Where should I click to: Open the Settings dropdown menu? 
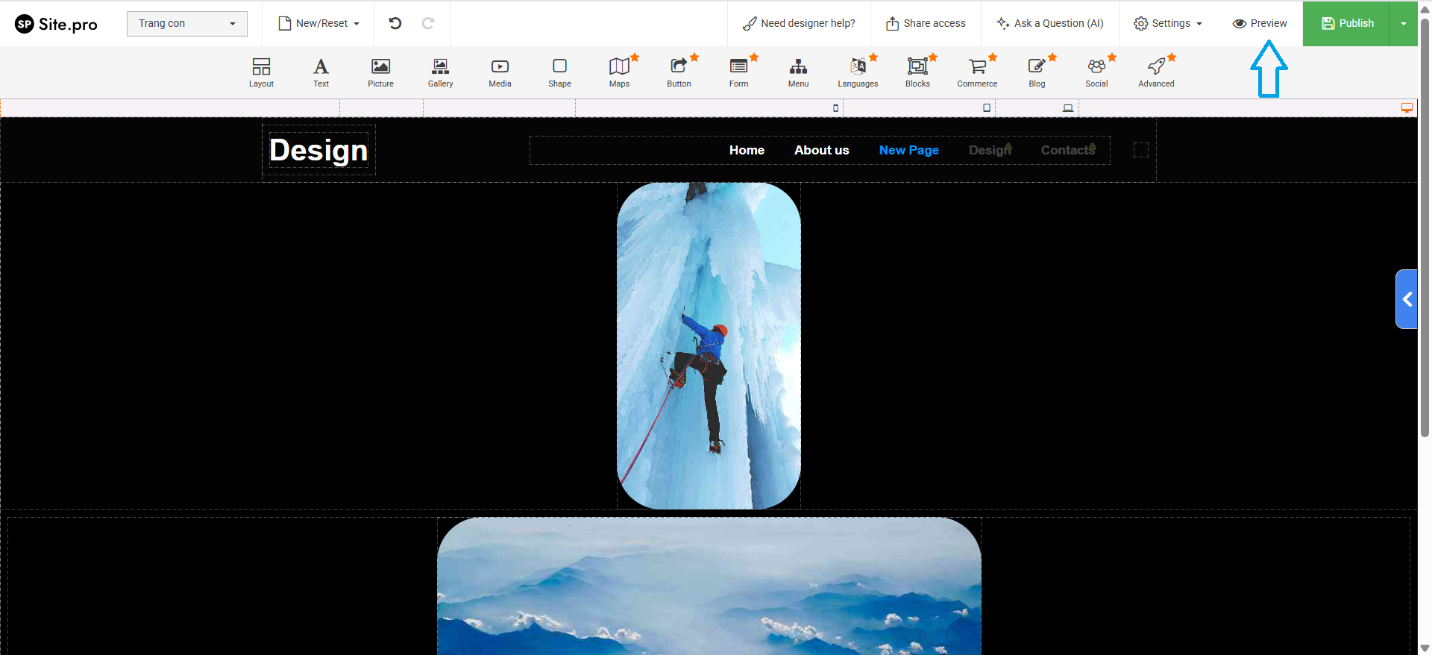coord(1168,23)
